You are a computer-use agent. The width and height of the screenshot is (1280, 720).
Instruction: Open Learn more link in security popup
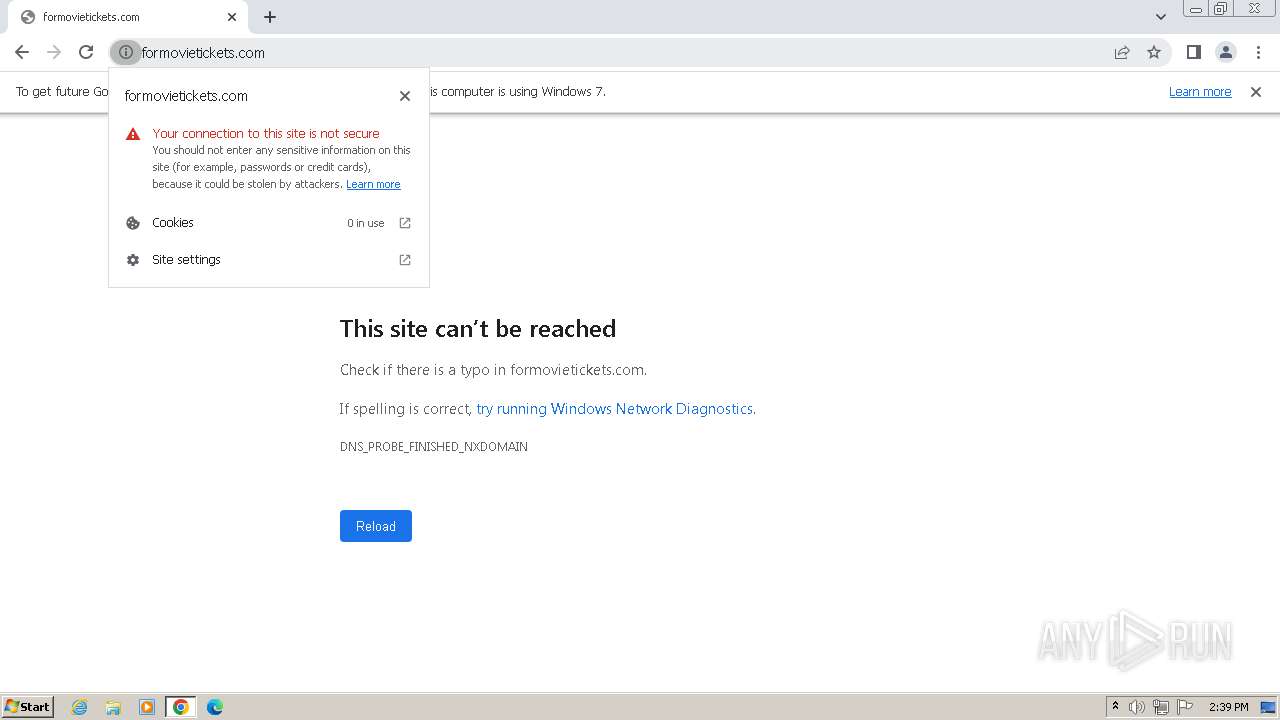373,184
